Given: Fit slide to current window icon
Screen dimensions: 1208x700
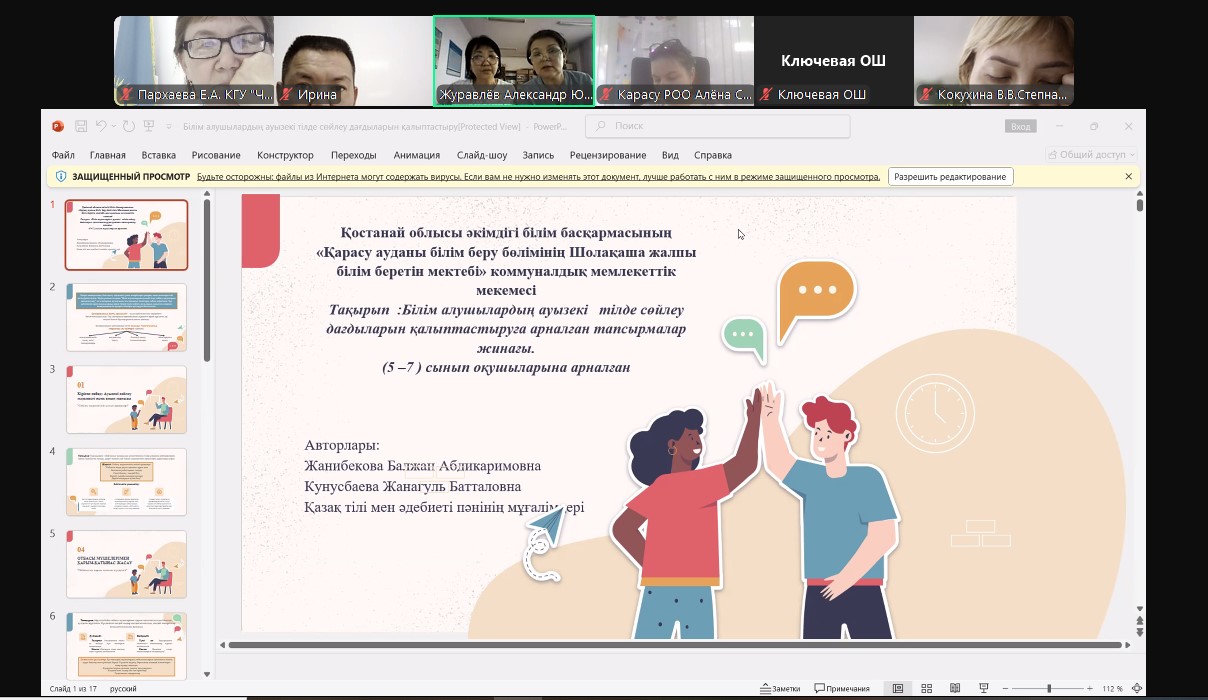Looking at the screenshot, I should pos(1136,688).
